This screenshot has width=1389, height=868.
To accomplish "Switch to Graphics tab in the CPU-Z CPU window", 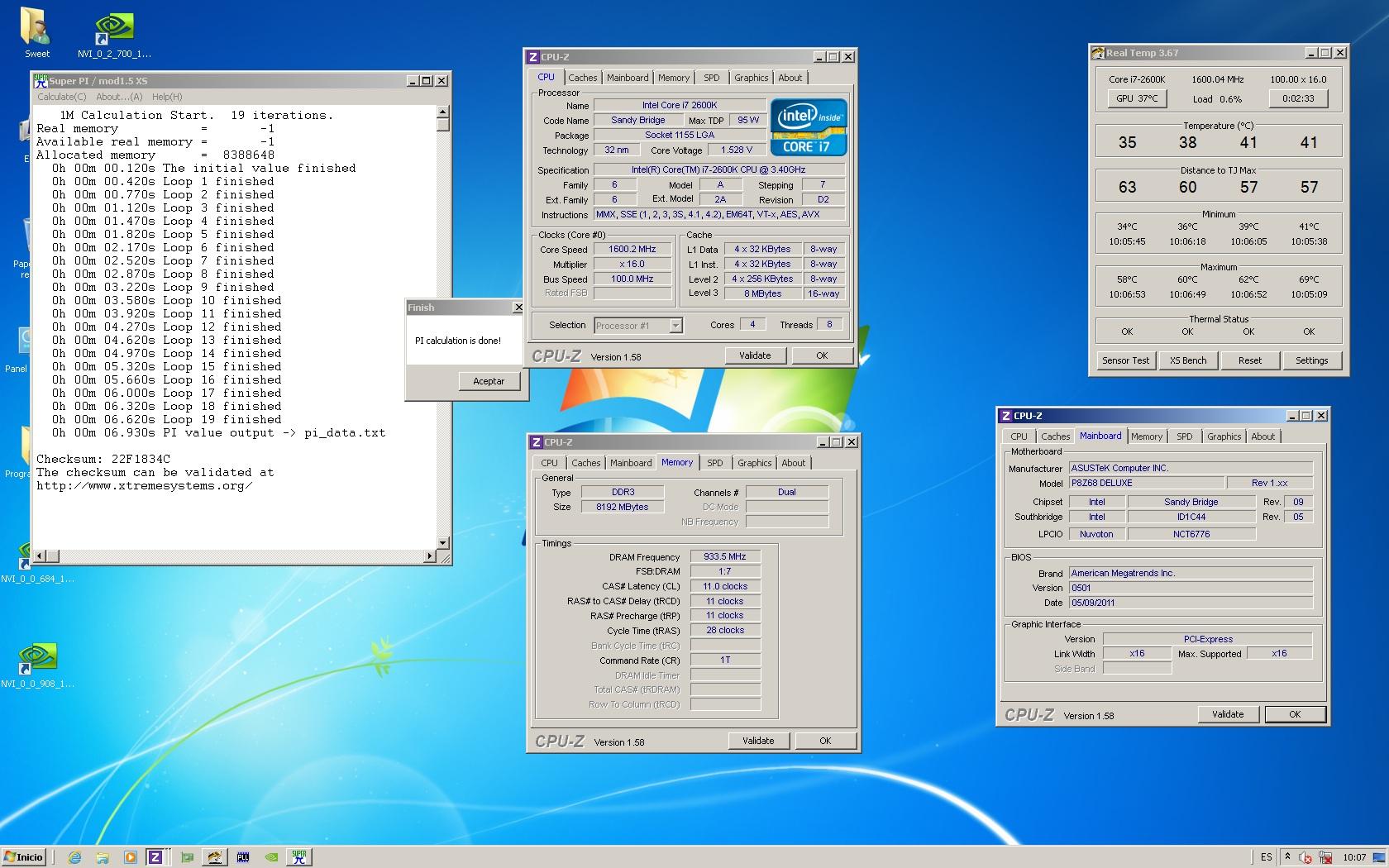I will (752, 78).
